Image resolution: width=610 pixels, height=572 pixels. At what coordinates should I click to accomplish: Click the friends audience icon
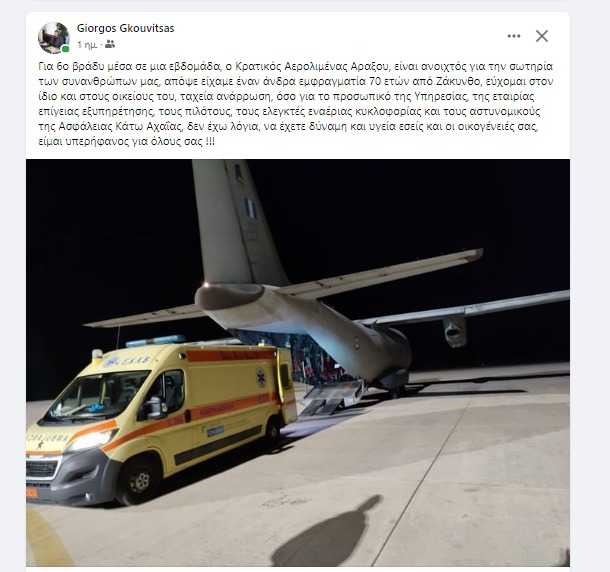pyautogui.click(x=110, y=44)
